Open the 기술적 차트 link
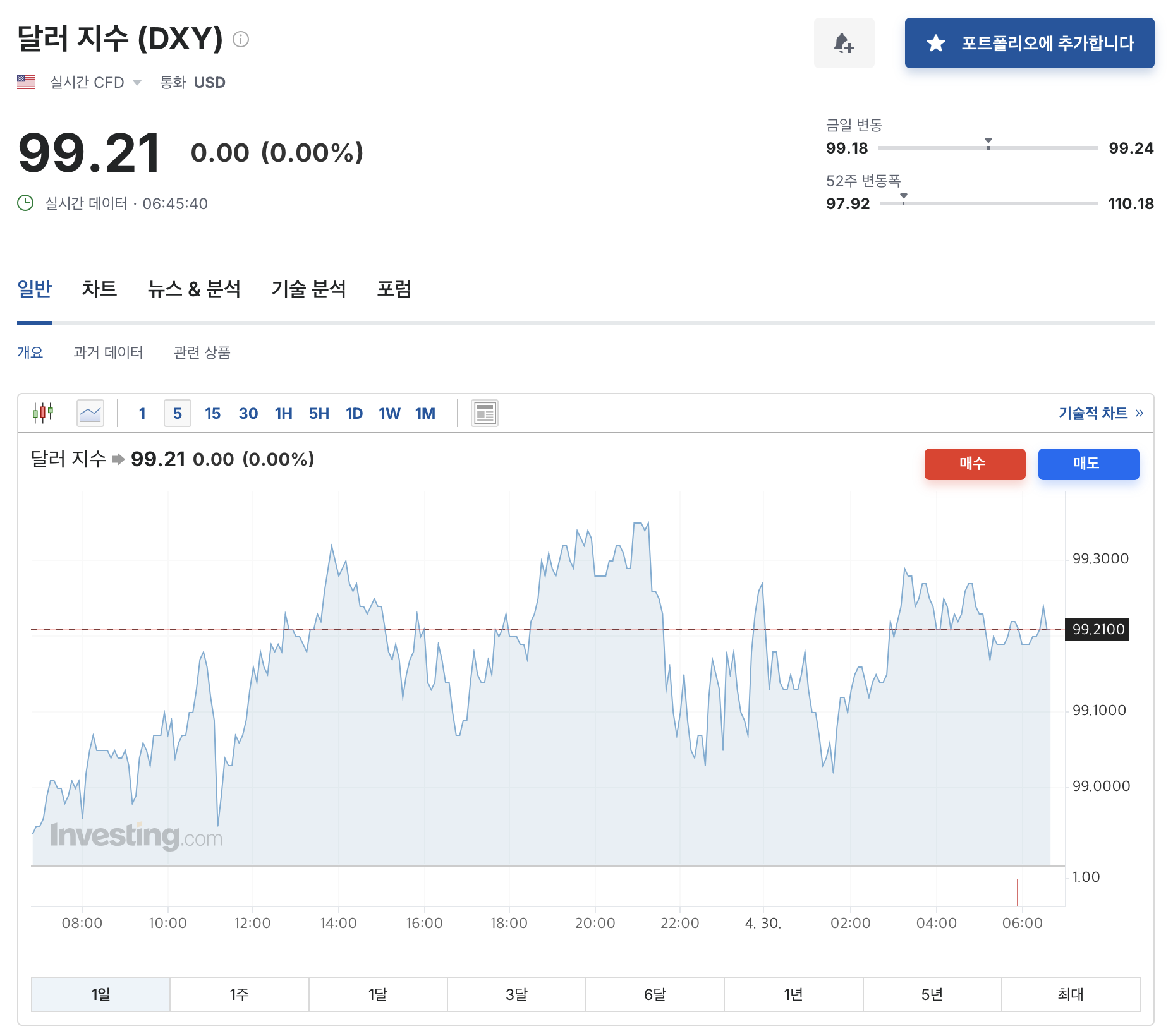The image size is (1173, 1036). (1101, 413)
